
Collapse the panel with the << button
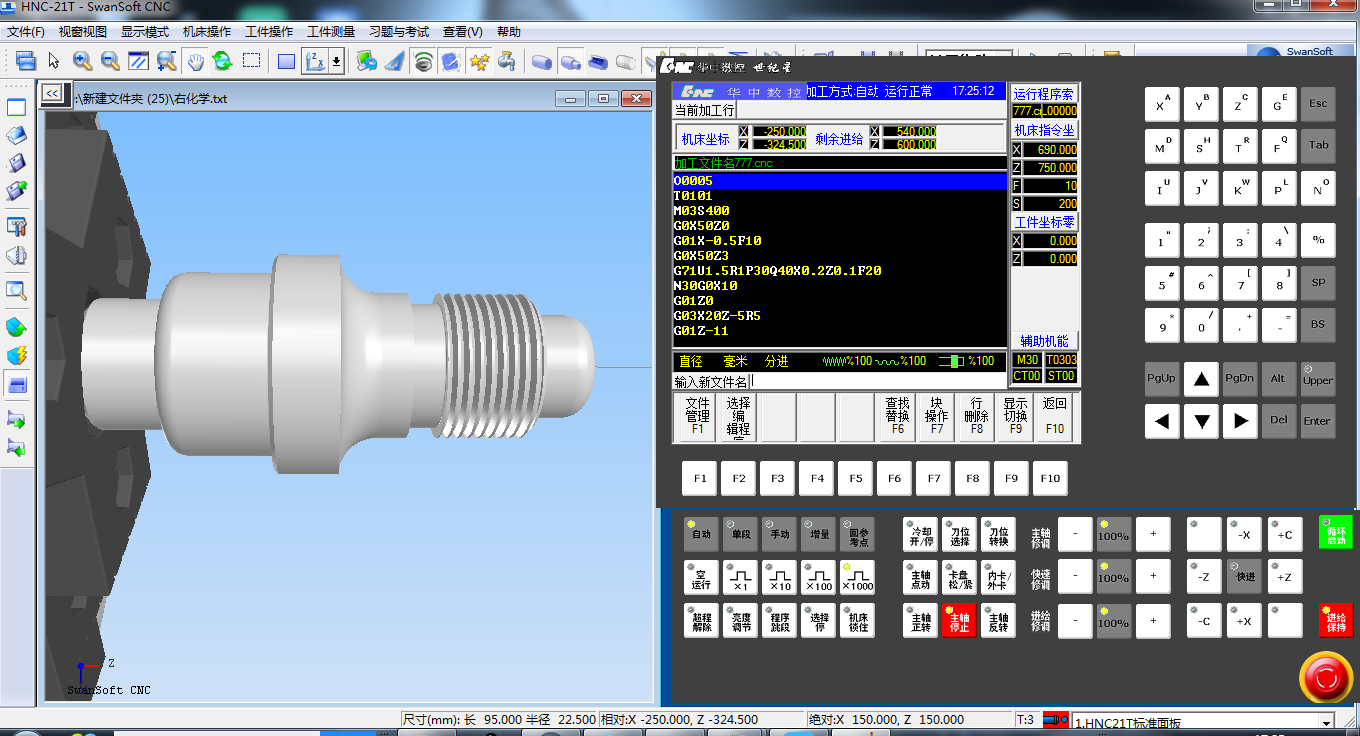(x=52, y=93)
